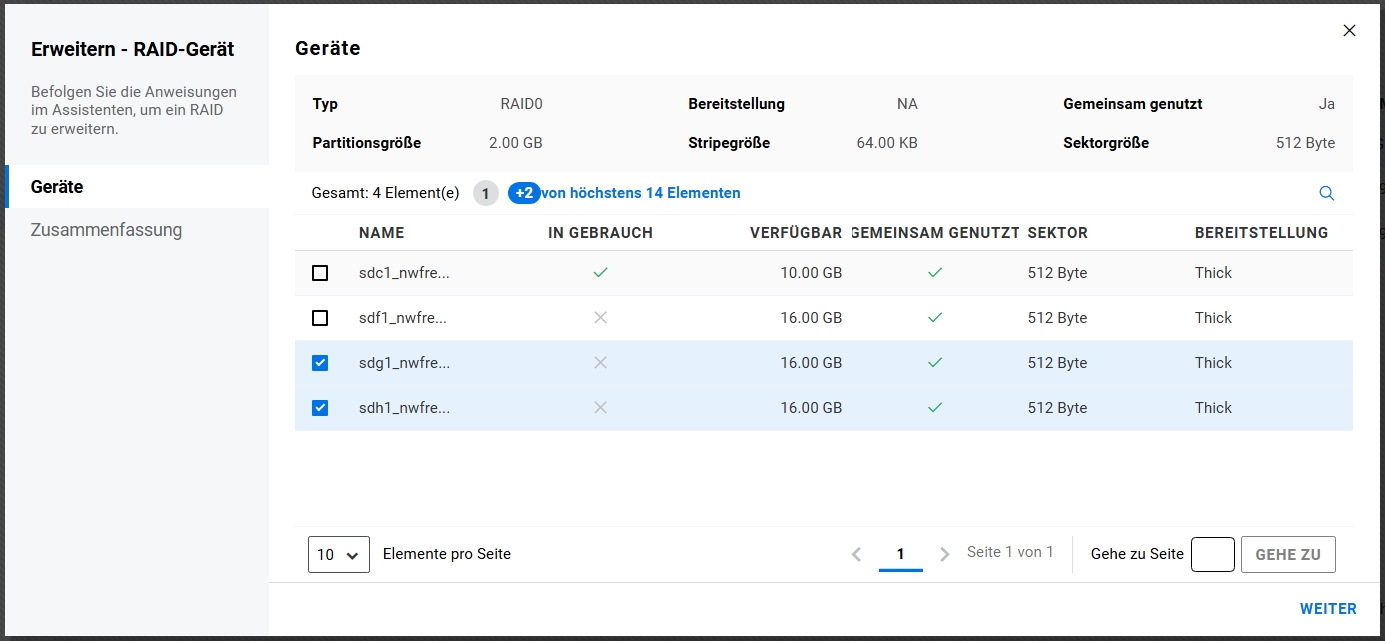Image resolution: width=1385 pixels, height=641 pixels.
Task: Uncheck the sdh1_nwfre device checkbox
Action: (320, 408)
